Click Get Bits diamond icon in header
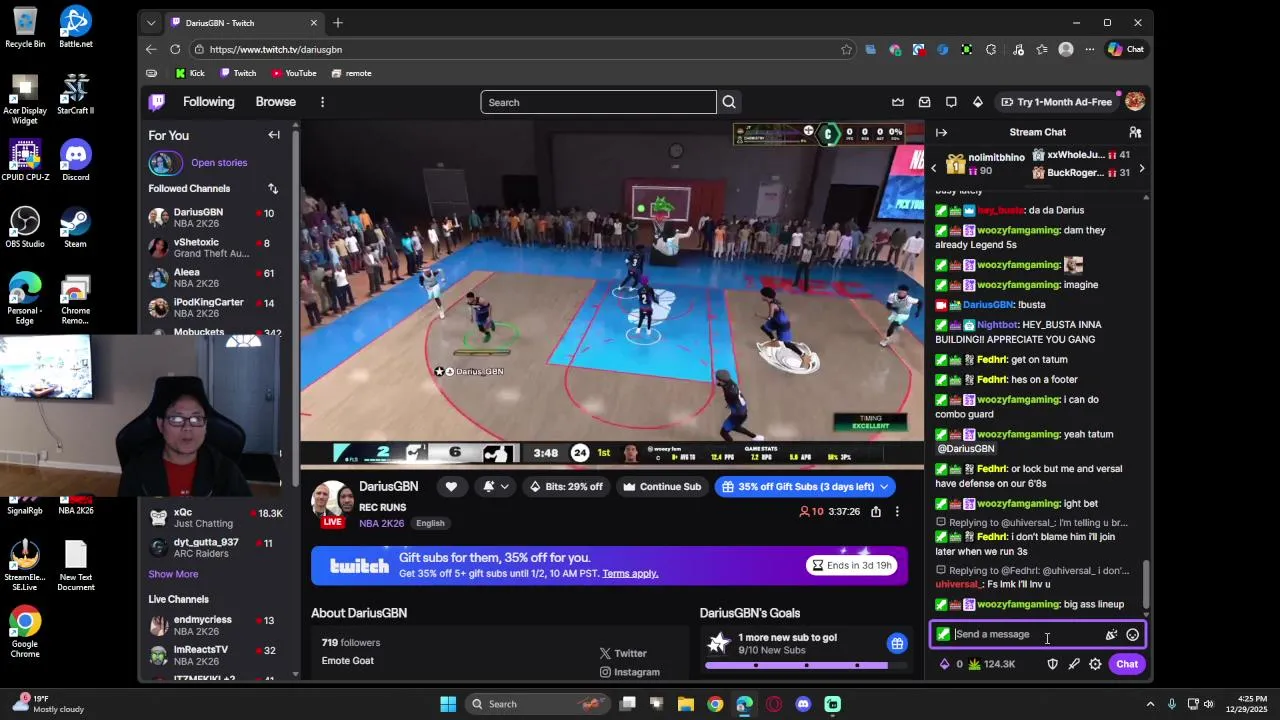1280x720 pixels. (x=977, y=102)
